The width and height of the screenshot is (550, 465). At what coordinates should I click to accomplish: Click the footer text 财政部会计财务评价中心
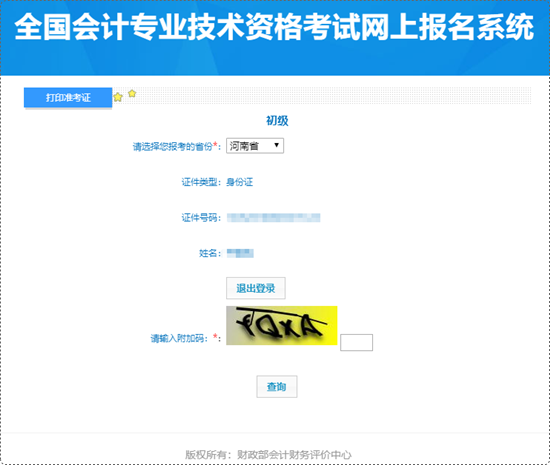pyautogui.click(x=294, y=454)
